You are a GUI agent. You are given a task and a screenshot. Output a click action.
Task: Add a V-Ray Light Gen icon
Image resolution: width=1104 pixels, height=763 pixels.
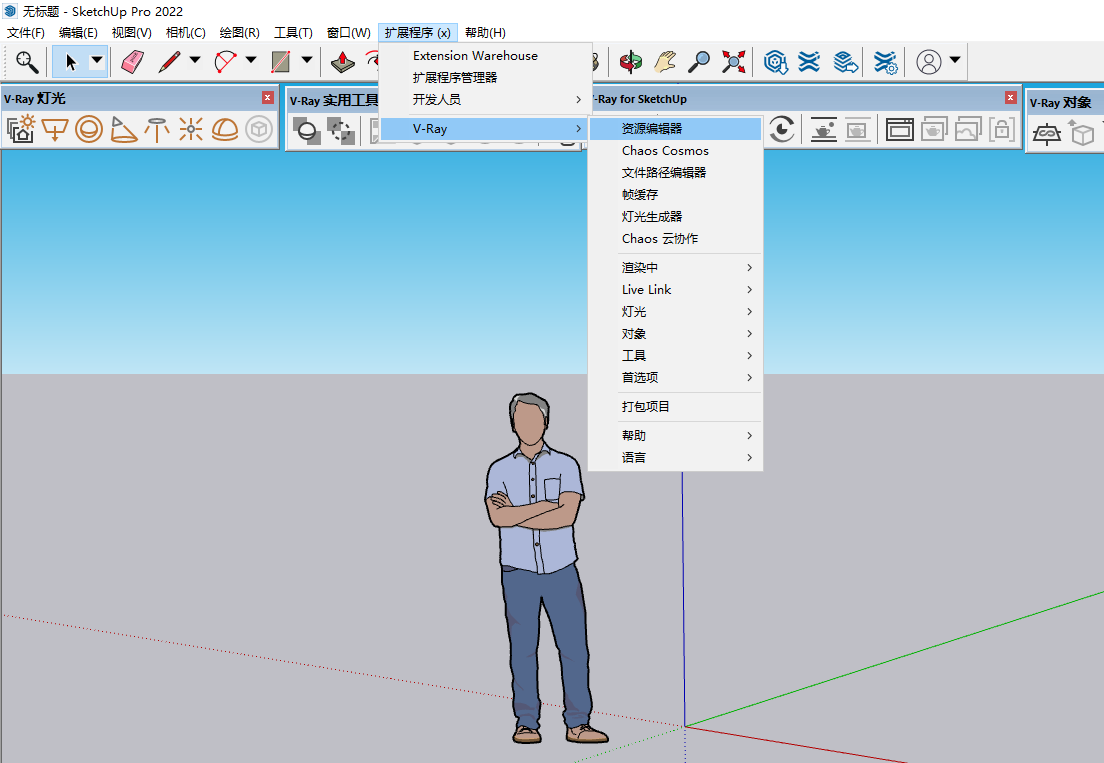20,130
